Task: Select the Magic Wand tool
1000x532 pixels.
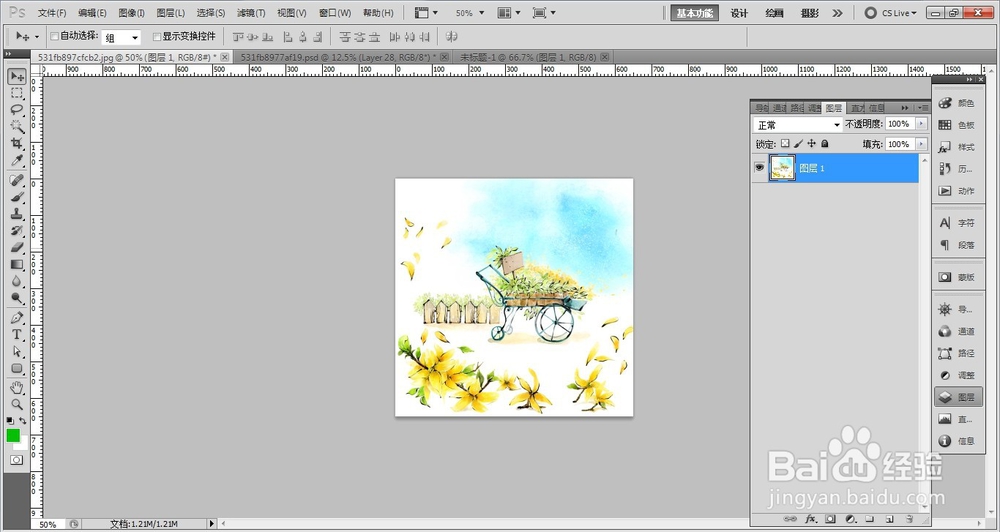Action: [x=17, y=126]
